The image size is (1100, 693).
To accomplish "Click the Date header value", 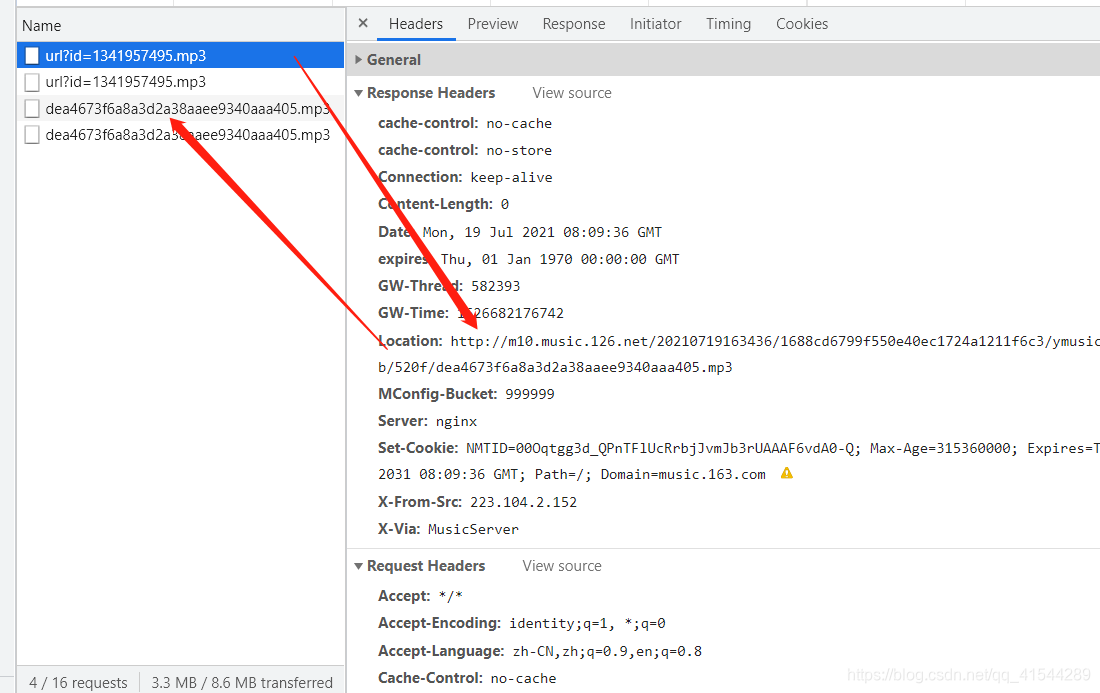I will click(x=542, y=232).
